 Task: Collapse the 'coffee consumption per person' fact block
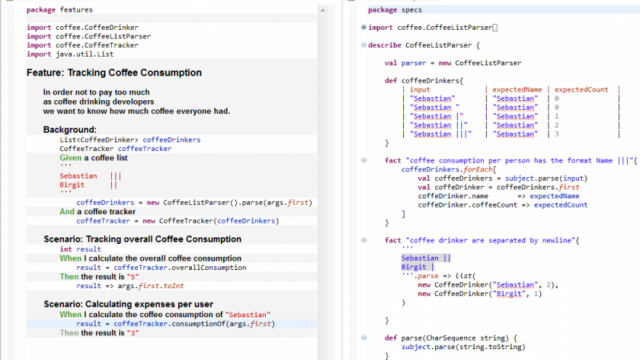[363, 160]
